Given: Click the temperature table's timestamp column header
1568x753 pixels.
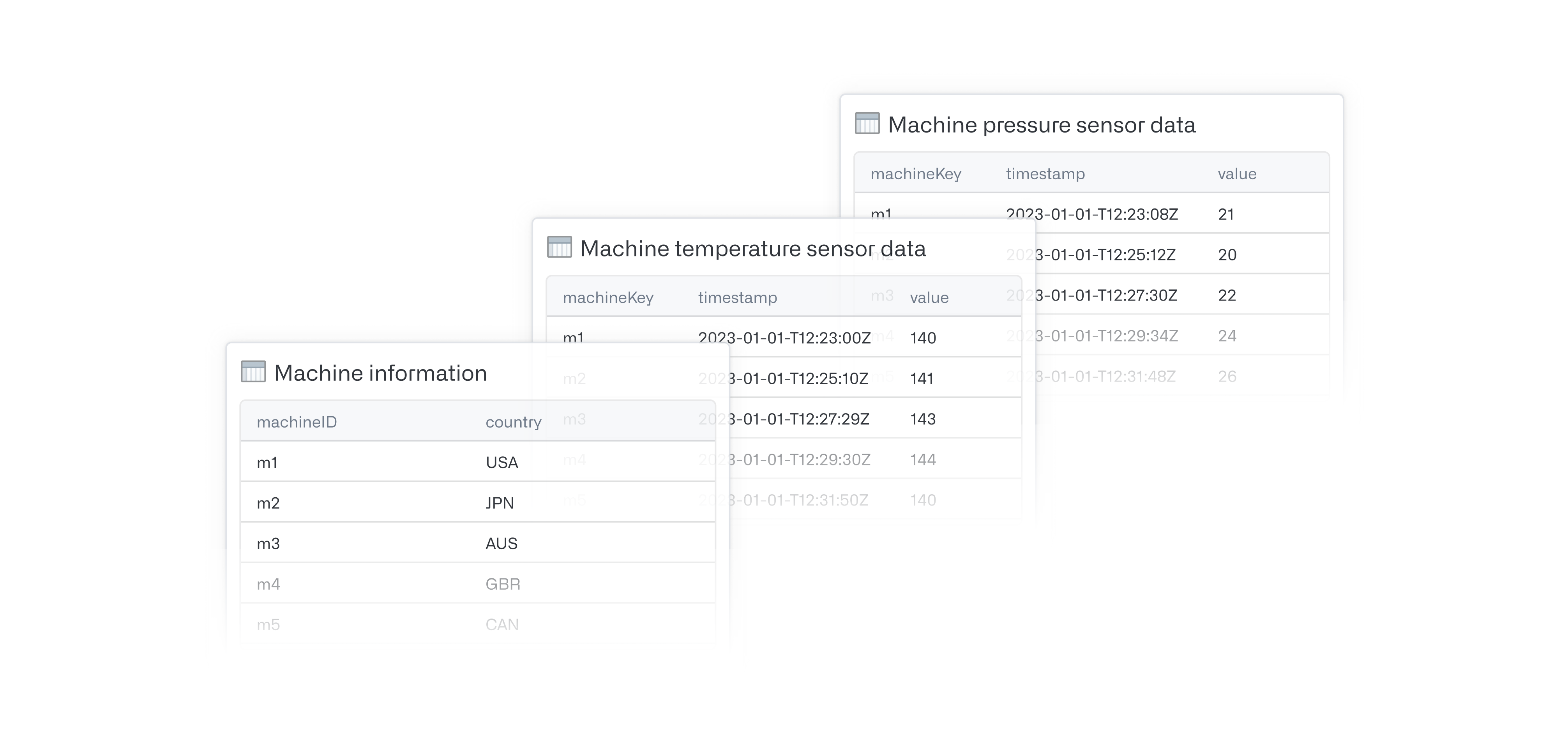Looking at the screenshot, I should pyautogui.click(x=737, y=297).
